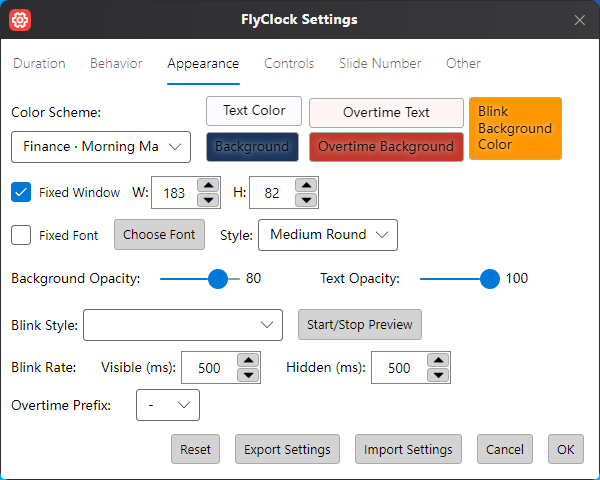Uncheck the Fixed Window checkbox
This screenshot has height=480, width=600.
21,192
